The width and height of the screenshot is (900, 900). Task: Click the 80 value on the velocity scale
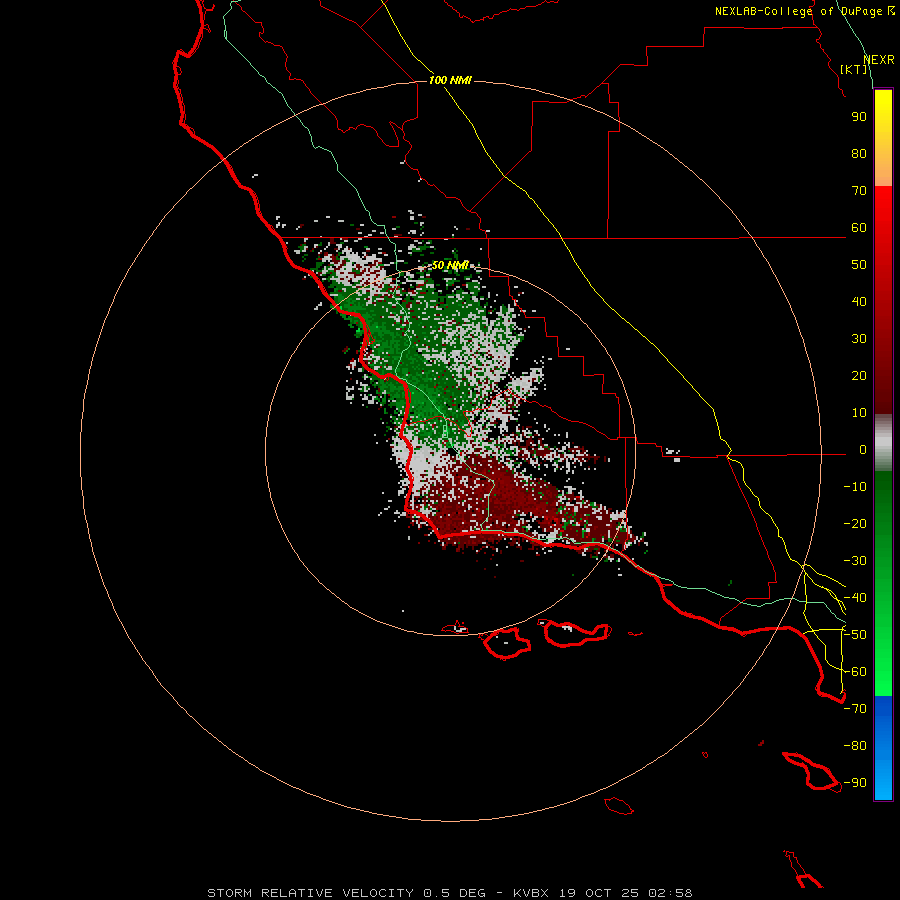pos(859,154)
